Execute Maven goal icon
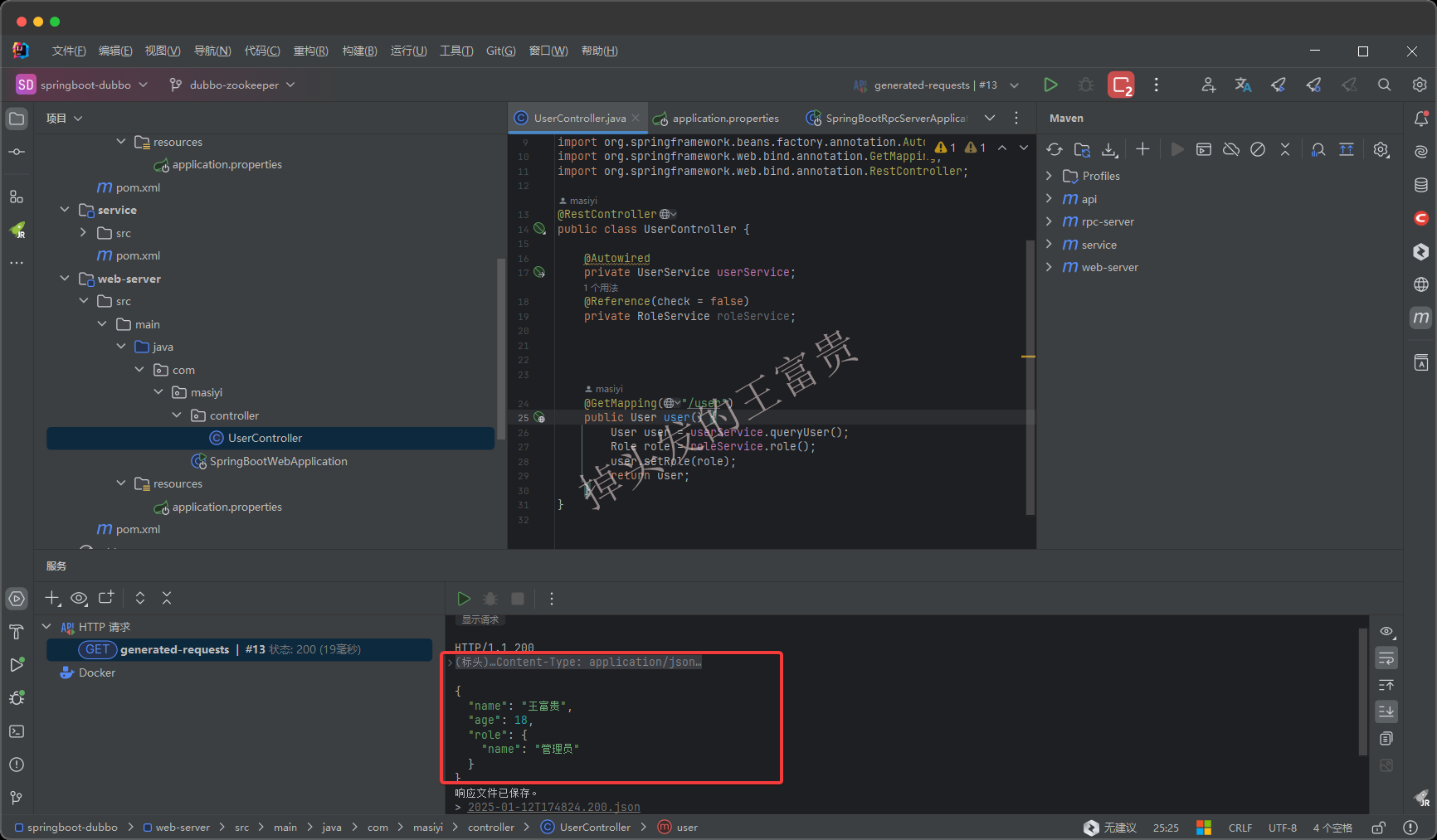The width and height of the screenshot is (1437, 840). (x=1204, y=149)
